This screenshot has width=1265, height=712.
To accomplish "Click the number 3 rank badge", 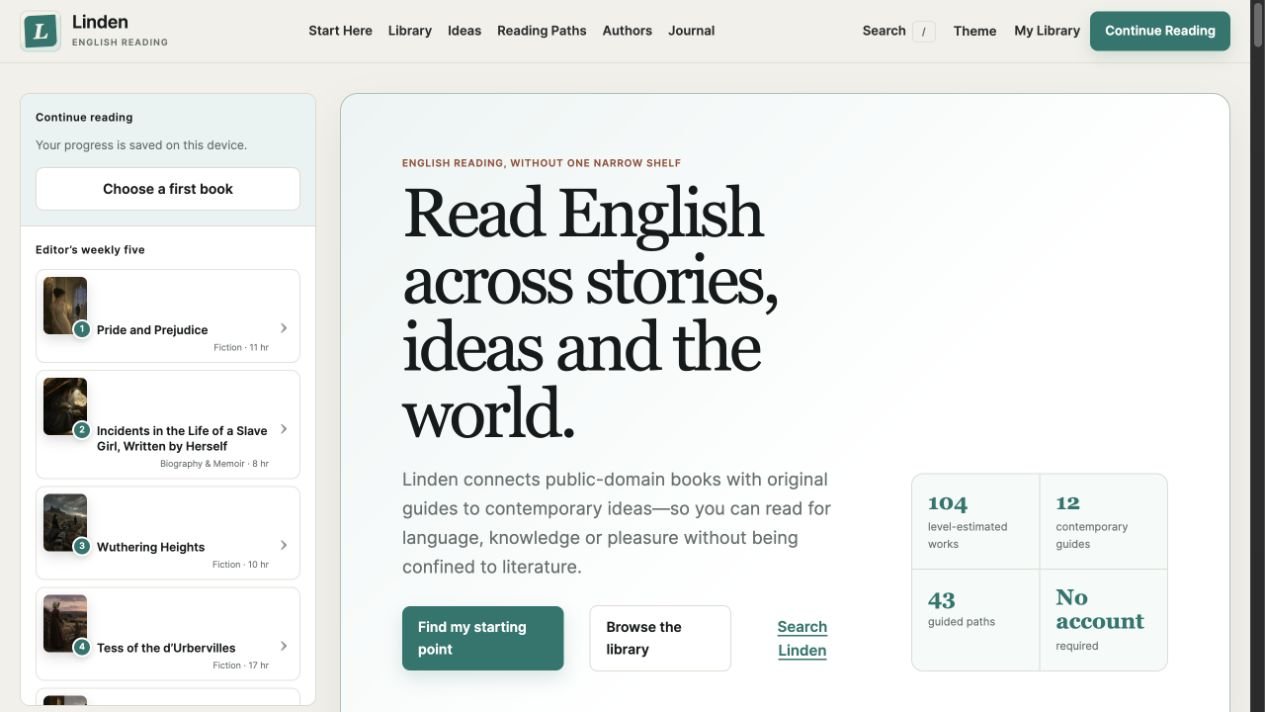I will (82, 546).
